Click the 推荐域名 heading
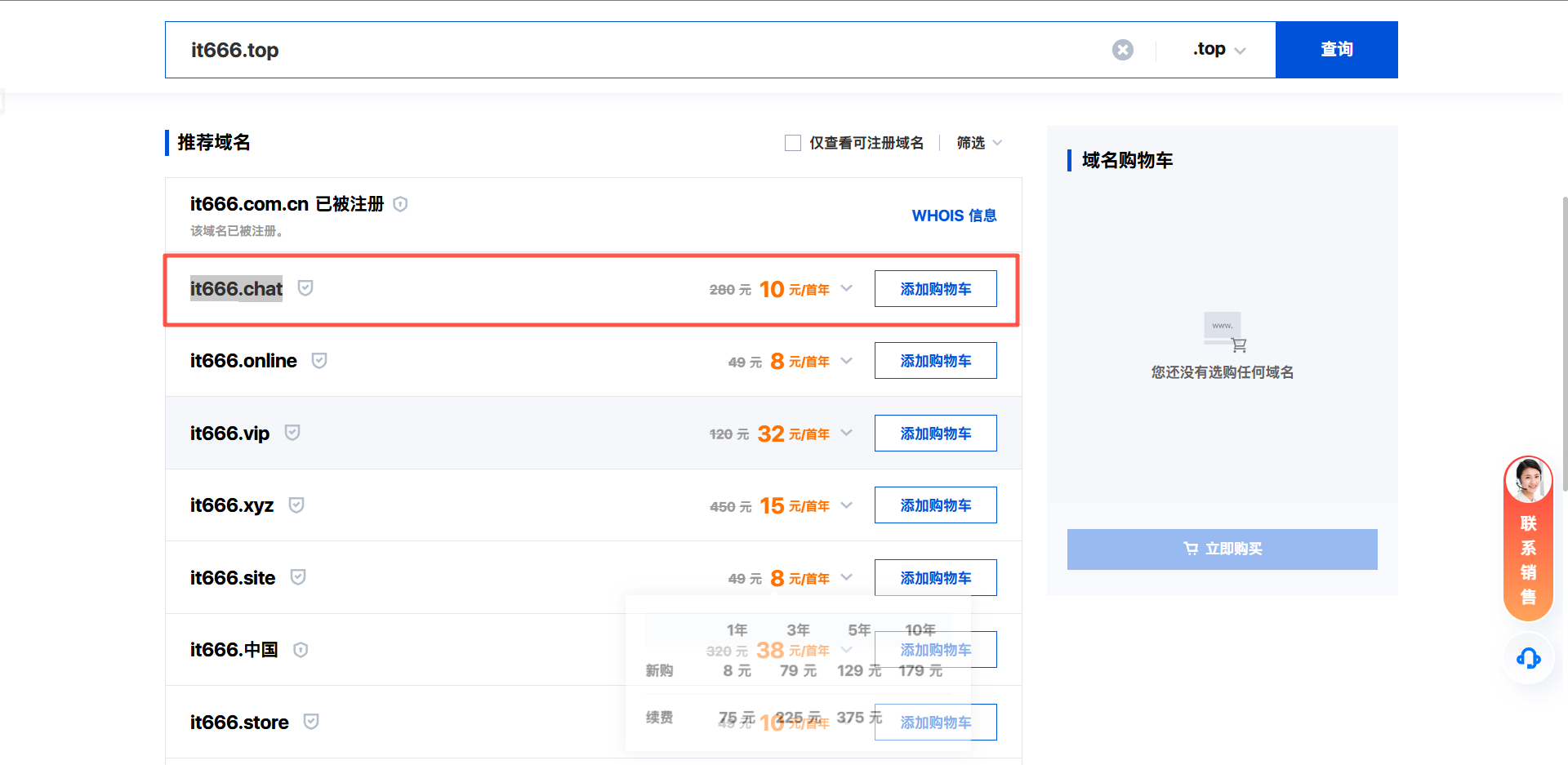 click(x=214, y=143)
